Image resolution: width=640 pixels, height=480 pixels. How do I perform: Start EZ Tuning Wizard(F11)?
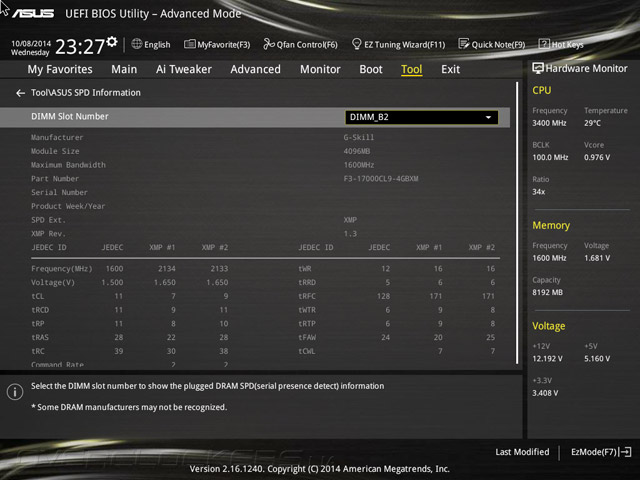398,44
